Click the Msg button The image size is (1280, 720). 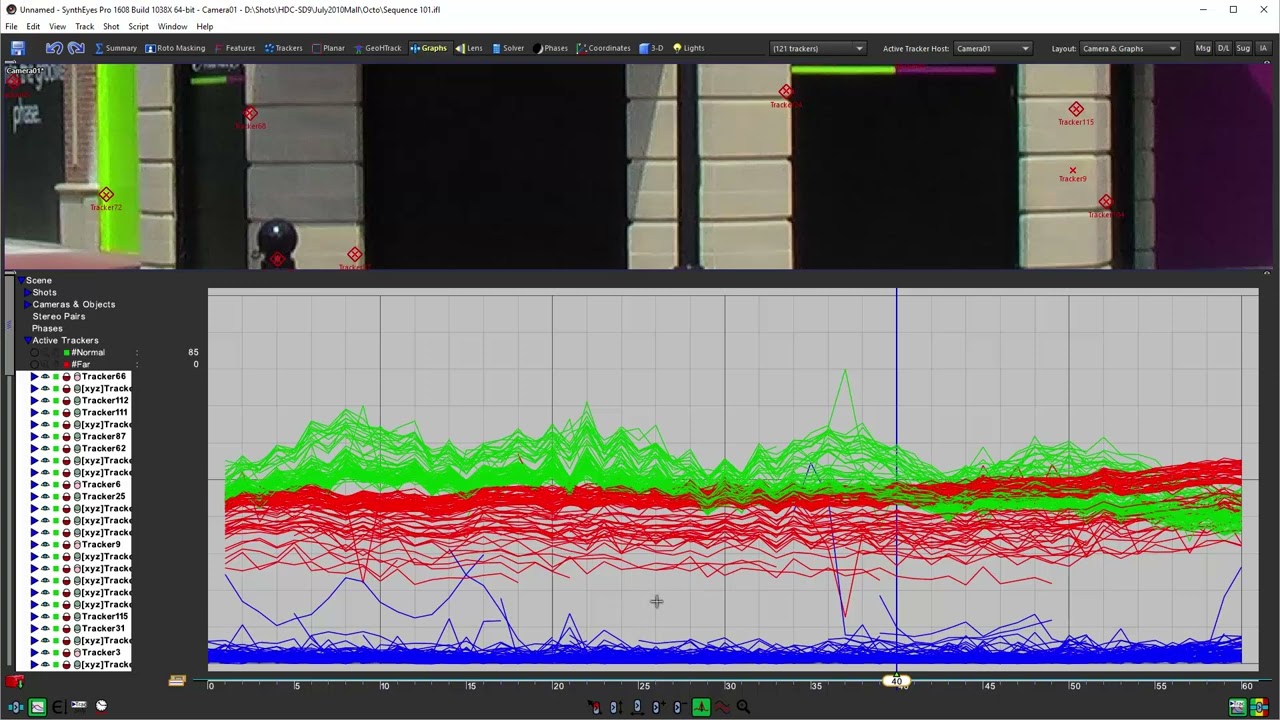1203,48
